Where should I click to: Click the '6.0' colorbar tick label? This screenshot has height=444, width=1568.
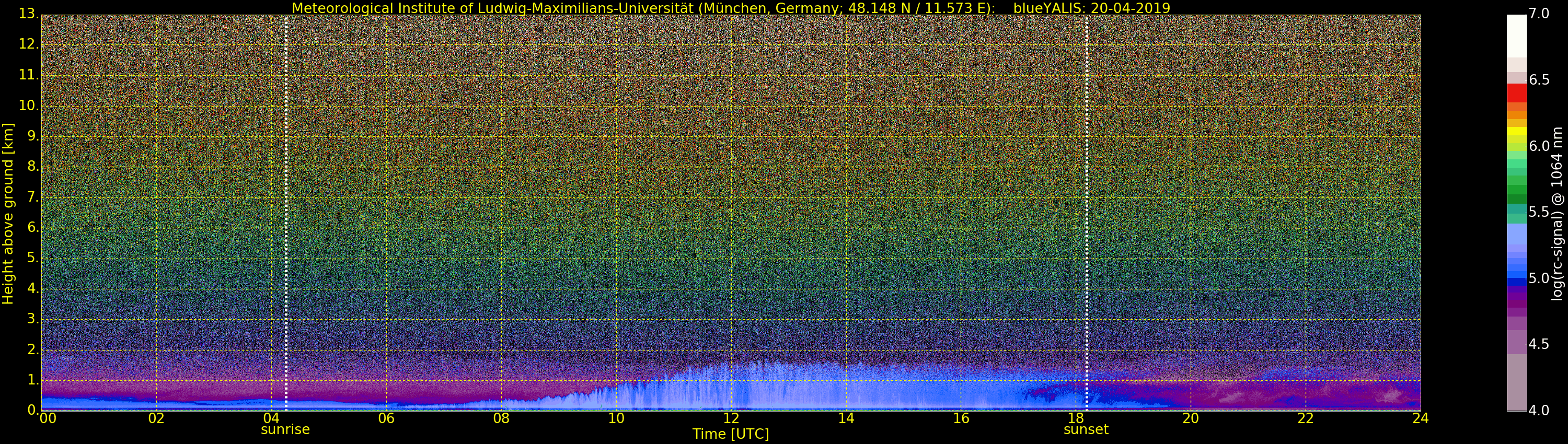(x=1539, y=146)
